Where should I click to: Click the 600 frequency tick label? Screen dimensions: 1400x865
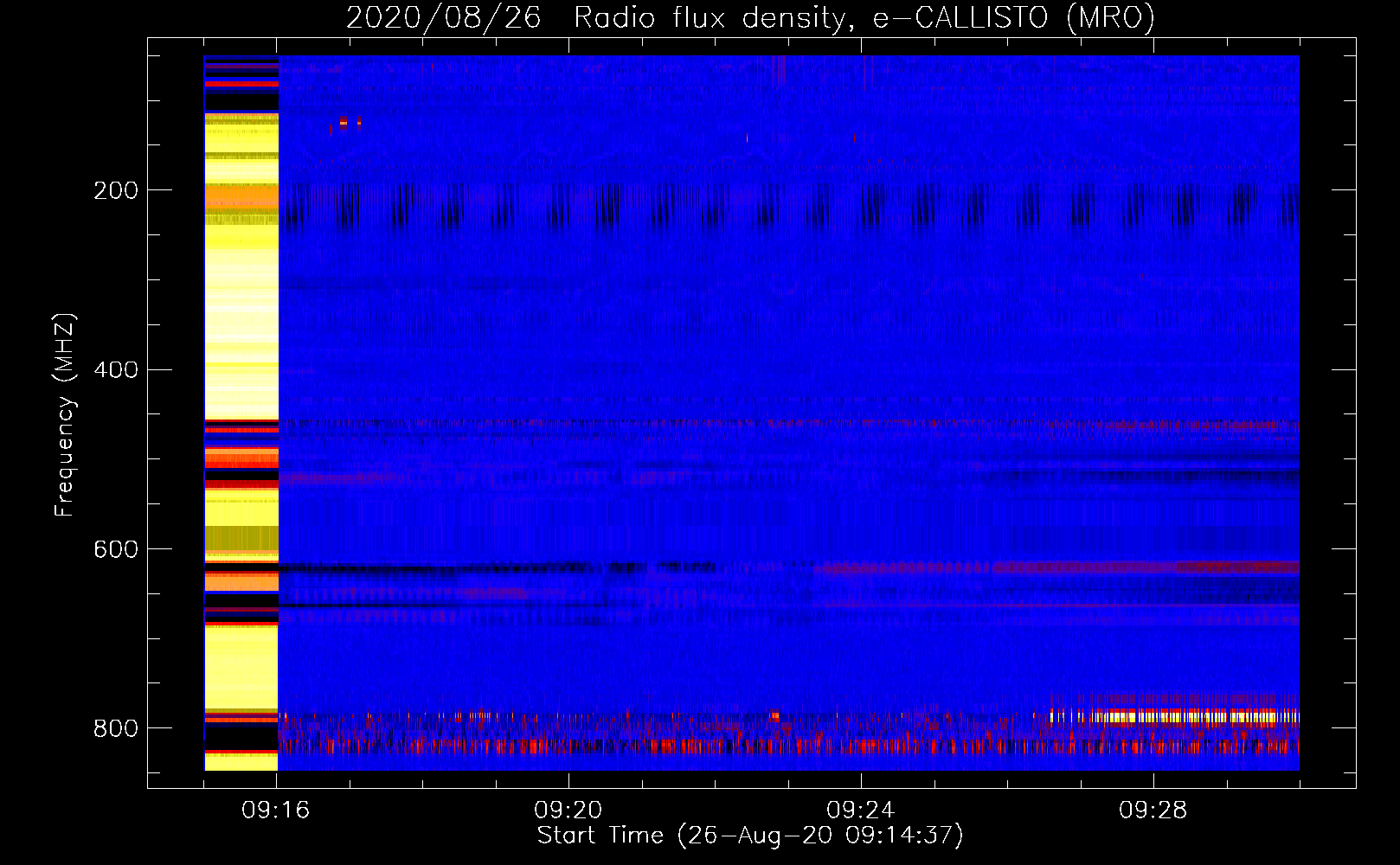[116, 550]
